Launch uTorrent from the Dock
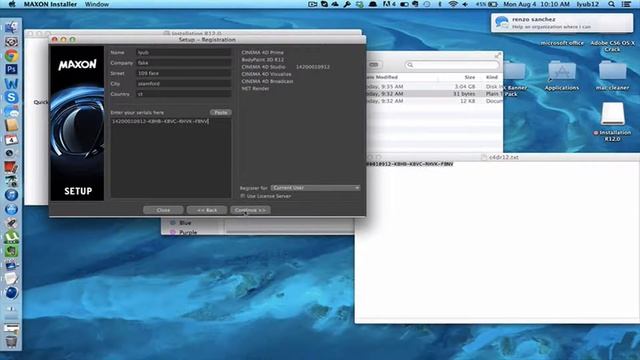The image size is (640, 360). point(11,237)
